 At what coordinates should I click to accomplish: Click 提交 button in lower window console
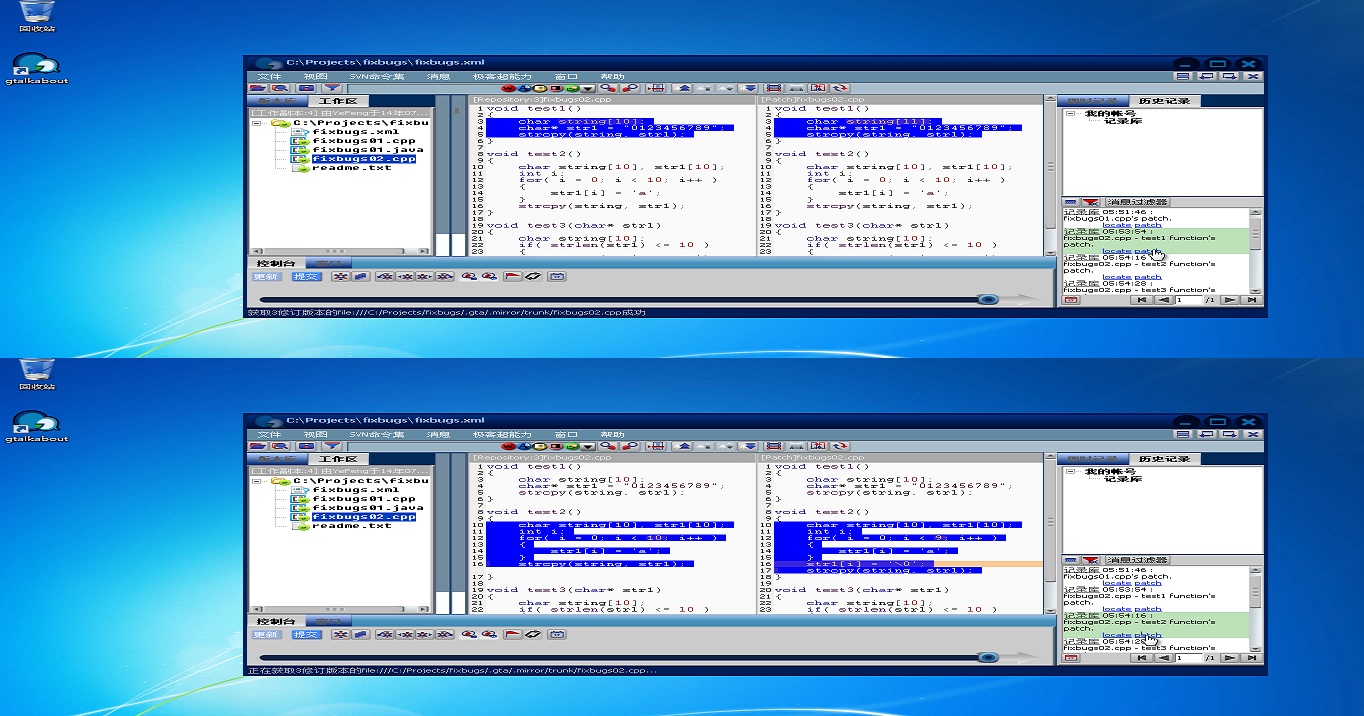[x=306, y=635]
